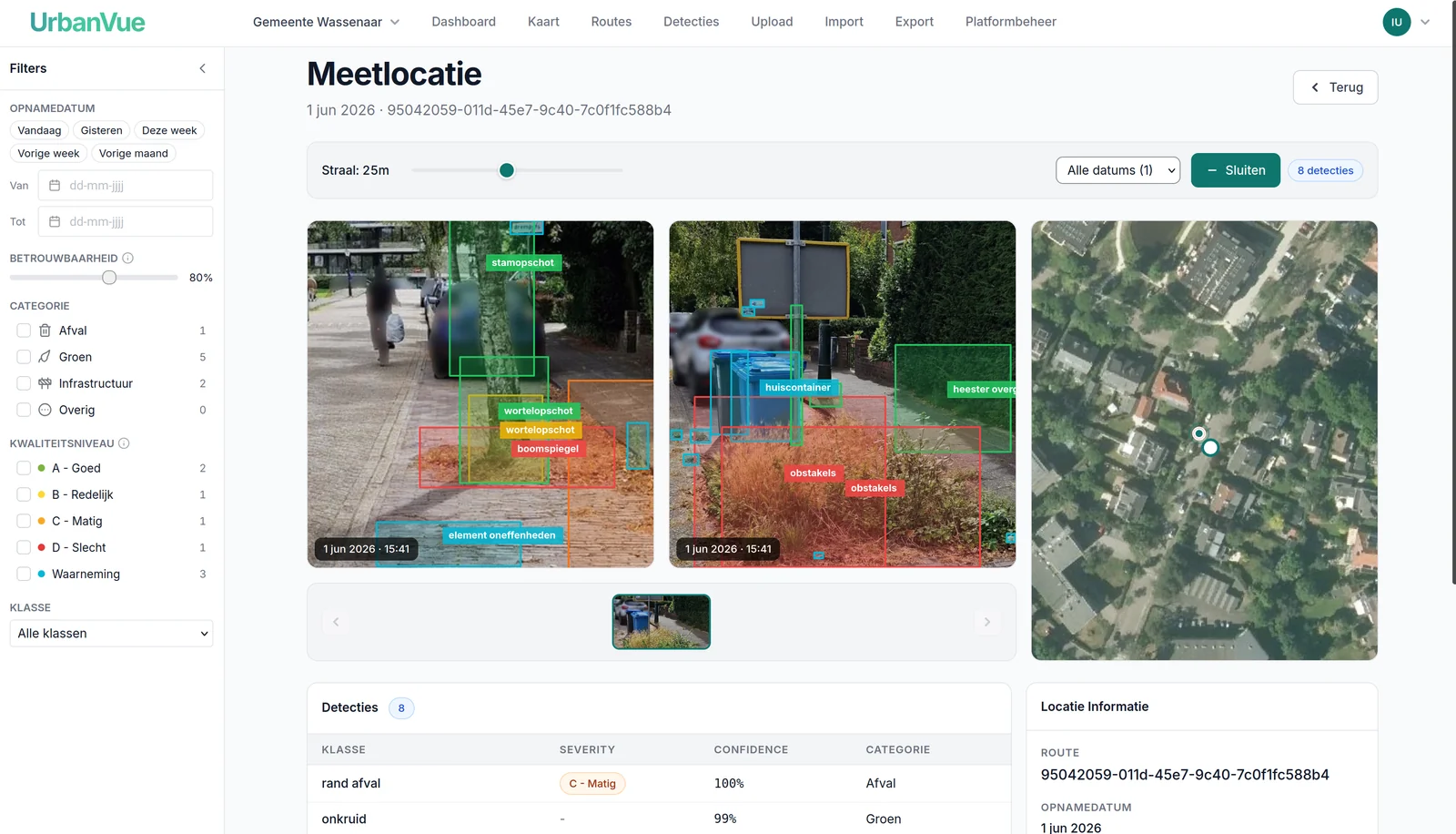1456x834 pixels.
Task: Click the C - Matig severity badge
Action: click(x=592, y=784)
